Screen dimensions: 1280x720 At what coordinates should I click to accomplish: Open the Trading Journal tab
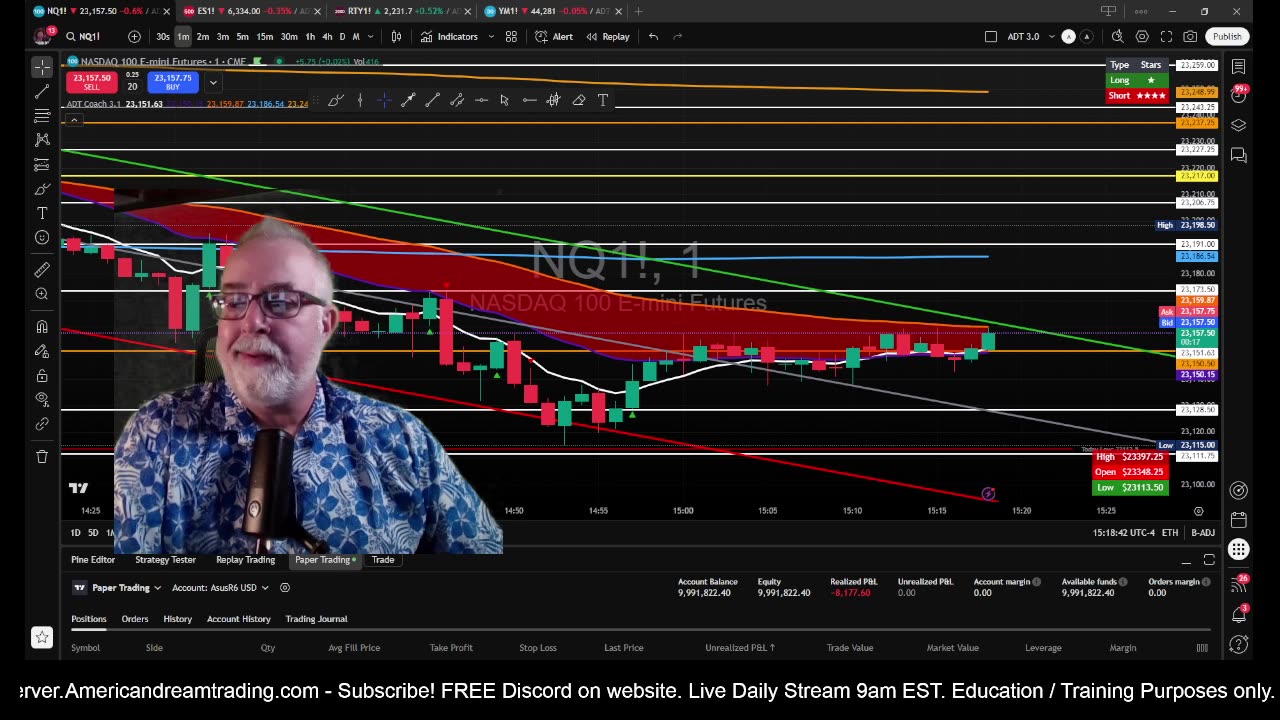tap(316, 619)
